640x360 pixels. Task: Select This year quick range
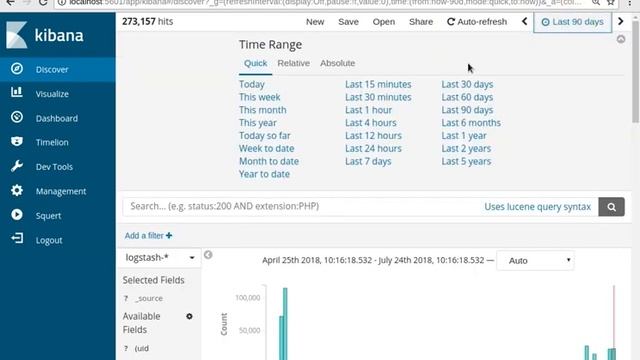258,123
